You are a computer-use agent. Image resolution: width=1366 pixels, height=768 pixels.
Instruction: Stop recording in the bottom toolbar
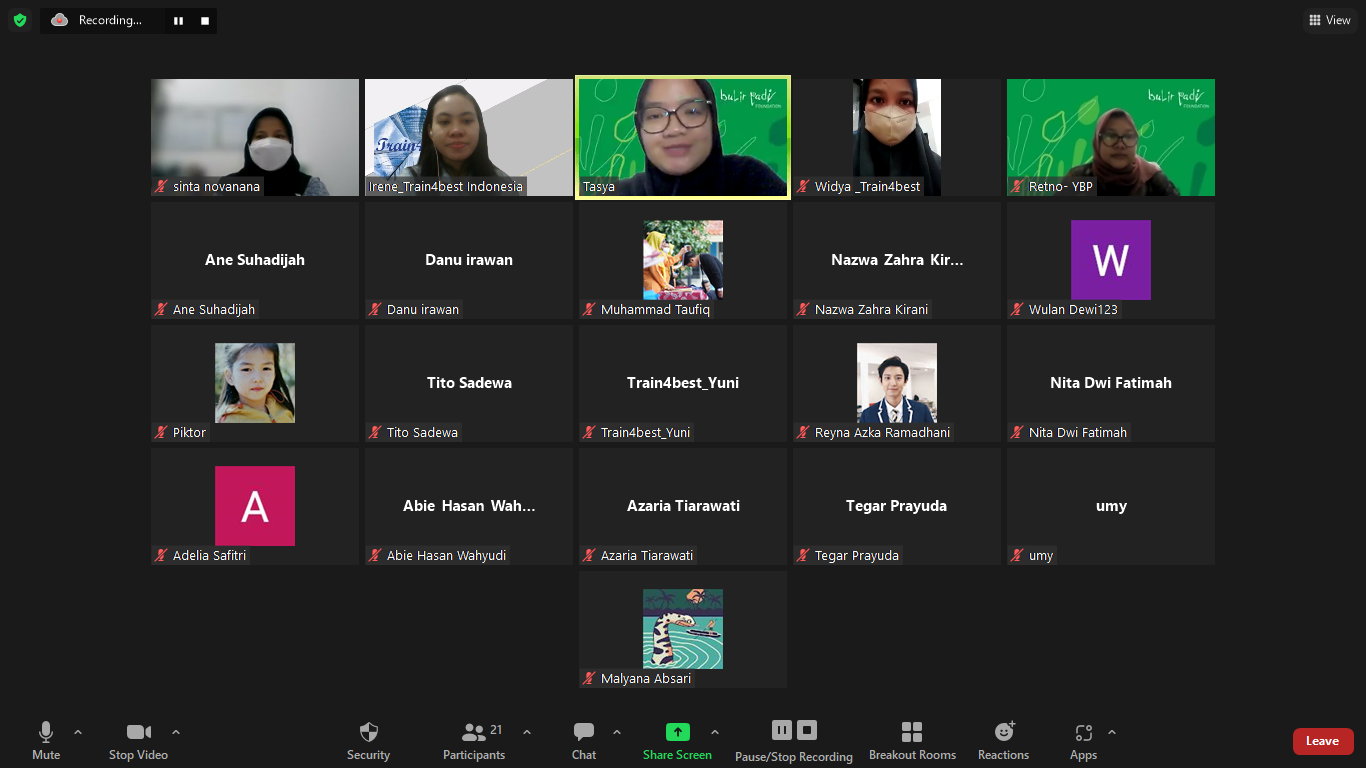pos(807,731)
